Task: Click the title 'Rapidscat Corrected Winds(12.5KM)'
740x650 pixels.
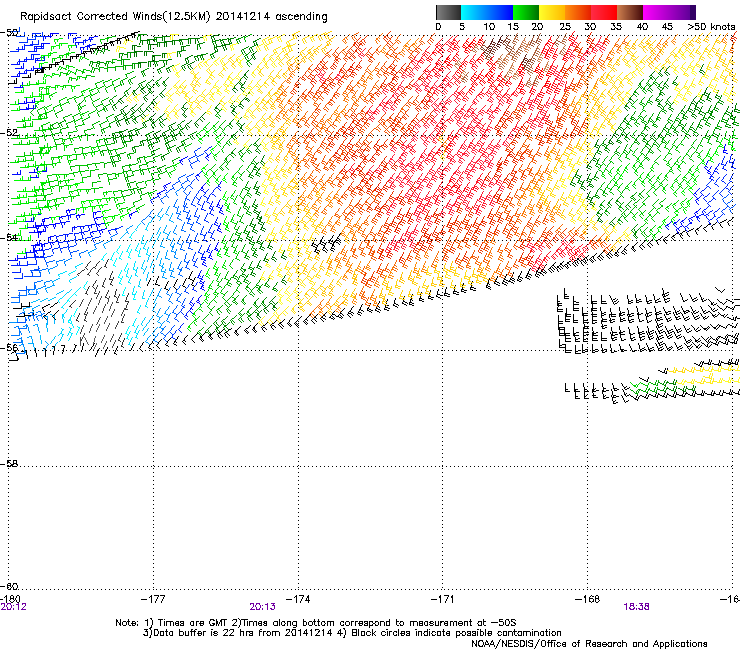Action: pos(115,17)
